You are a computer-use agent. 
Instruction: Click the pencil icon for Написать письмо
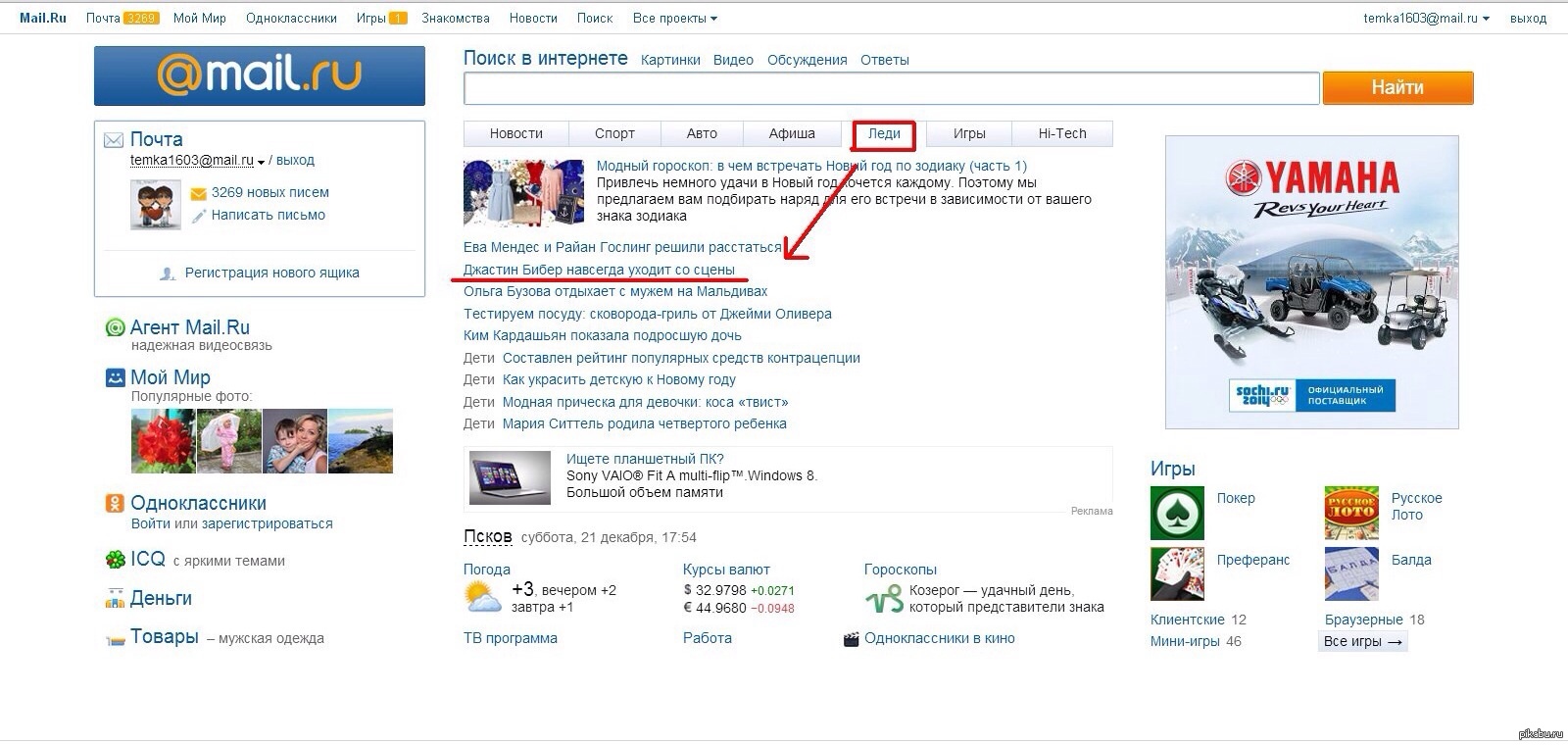(x=199, y=216)
